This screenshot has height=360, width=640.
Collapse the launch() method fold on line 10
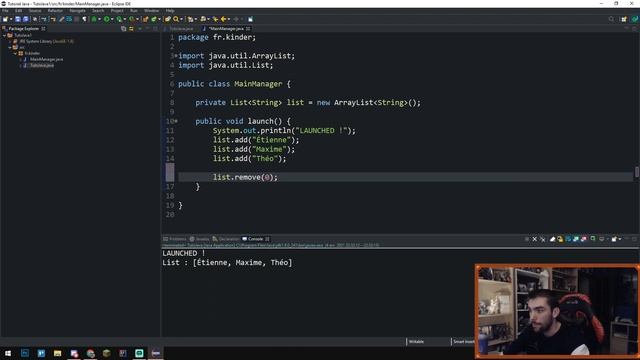176,121
